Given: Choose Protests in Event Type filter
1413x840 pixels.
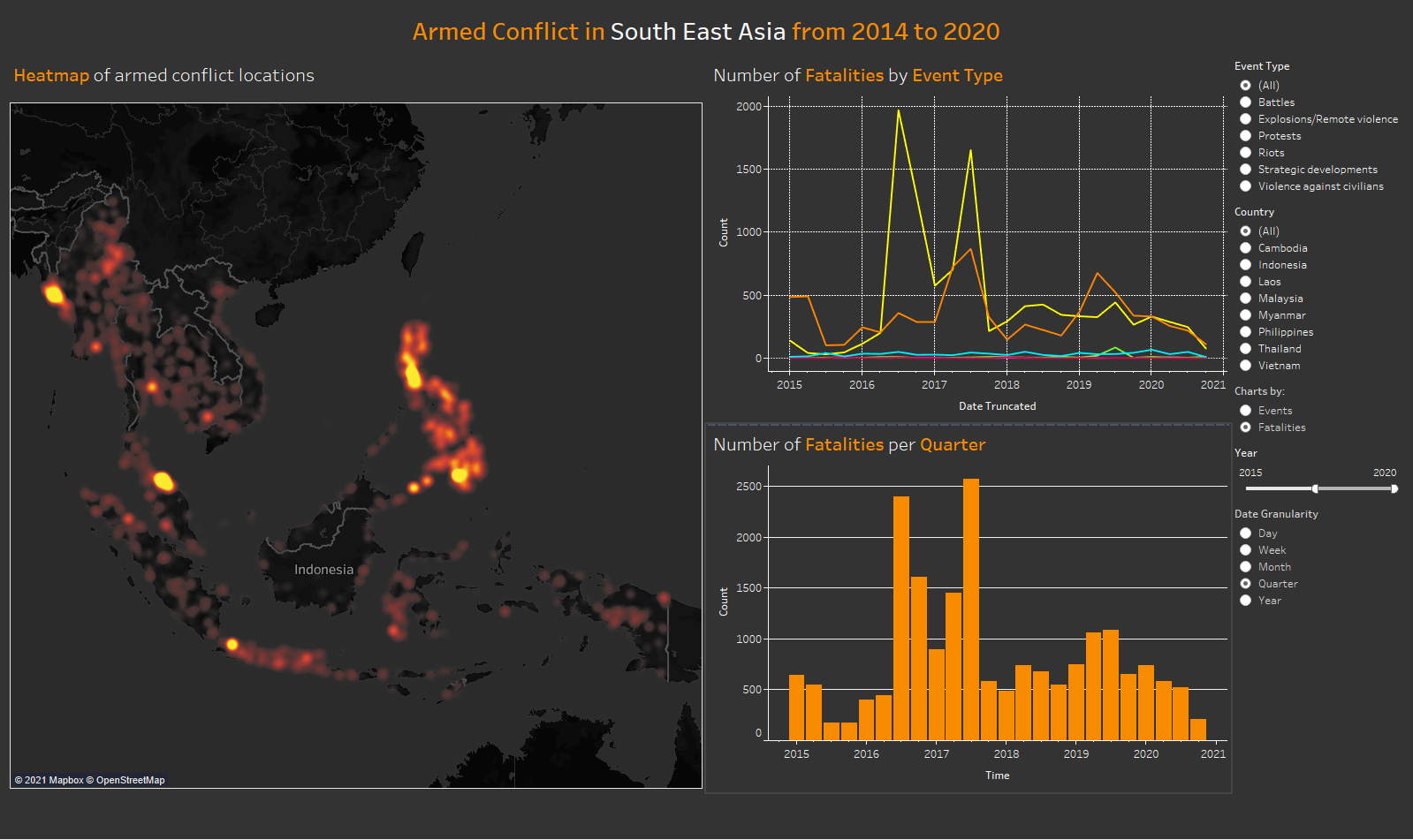Looking at the screenshot, I should [x=1245, y=136].
